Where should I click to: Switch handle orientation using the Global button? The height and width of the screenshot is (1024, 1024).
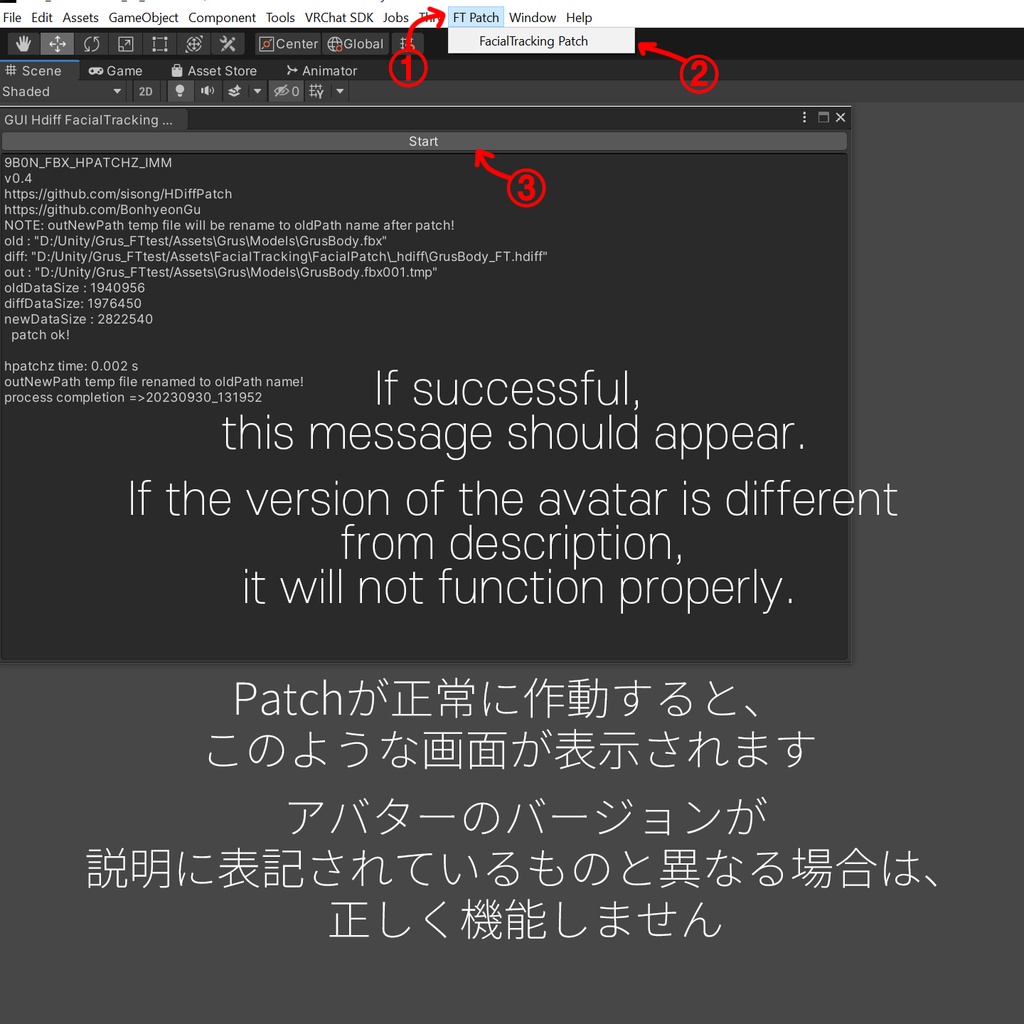355,43
